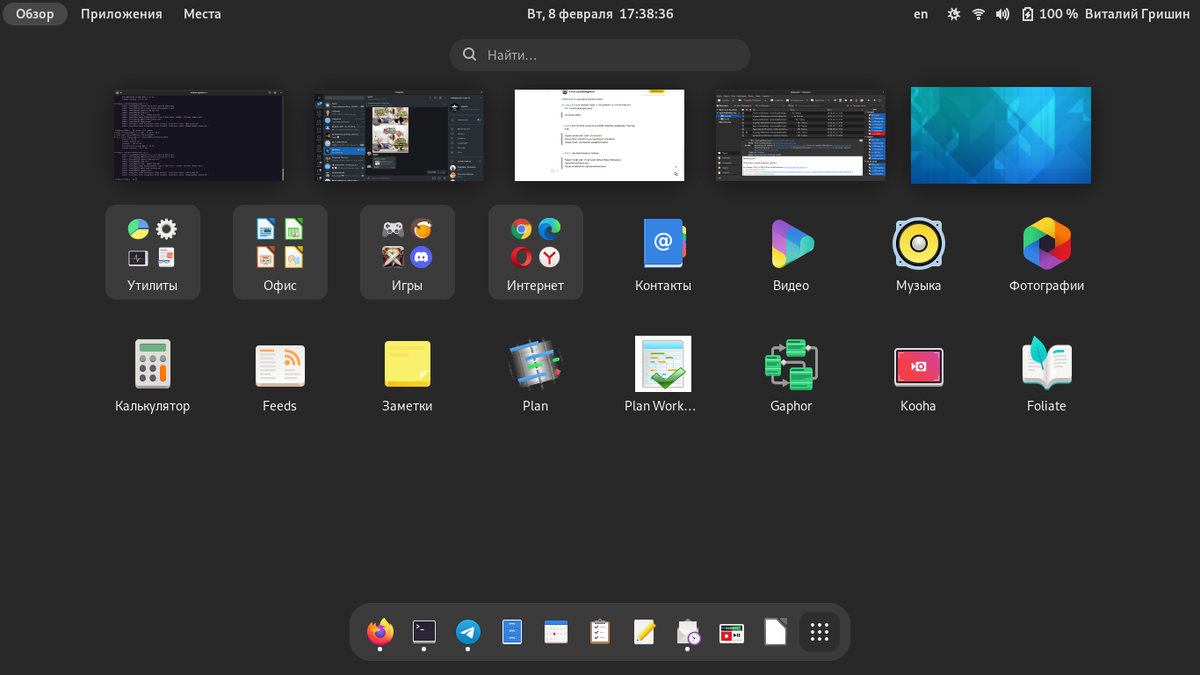
Task: Click the Show Applications grid button
Action: (x=820, y=632)
